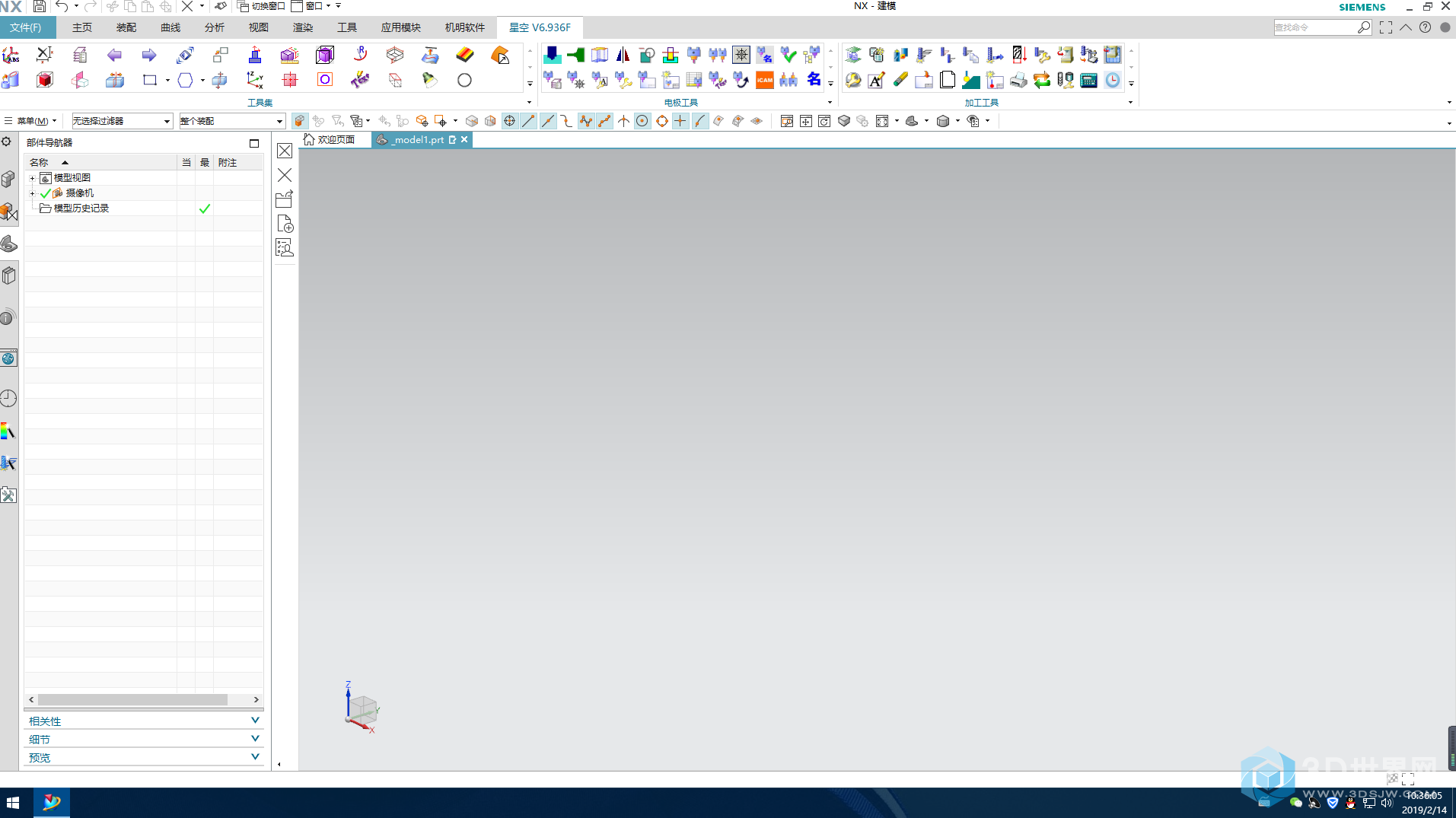Viewport: 1456px width, 818px height.
Task: Click the orange ICAM electrode tool
Action: pyautogui.click(x=765, y=80)
